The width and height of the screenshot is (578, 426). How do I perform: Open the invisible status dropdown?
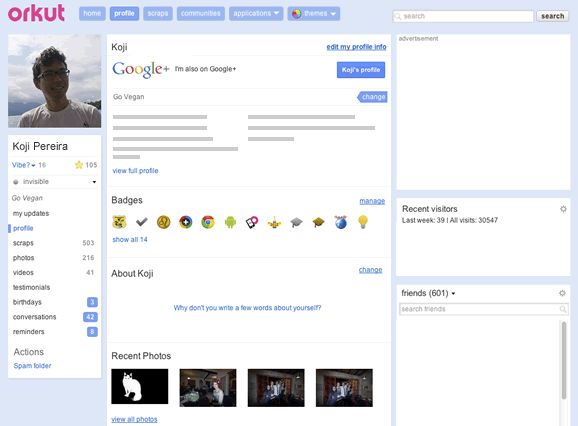tap(55, 182)
